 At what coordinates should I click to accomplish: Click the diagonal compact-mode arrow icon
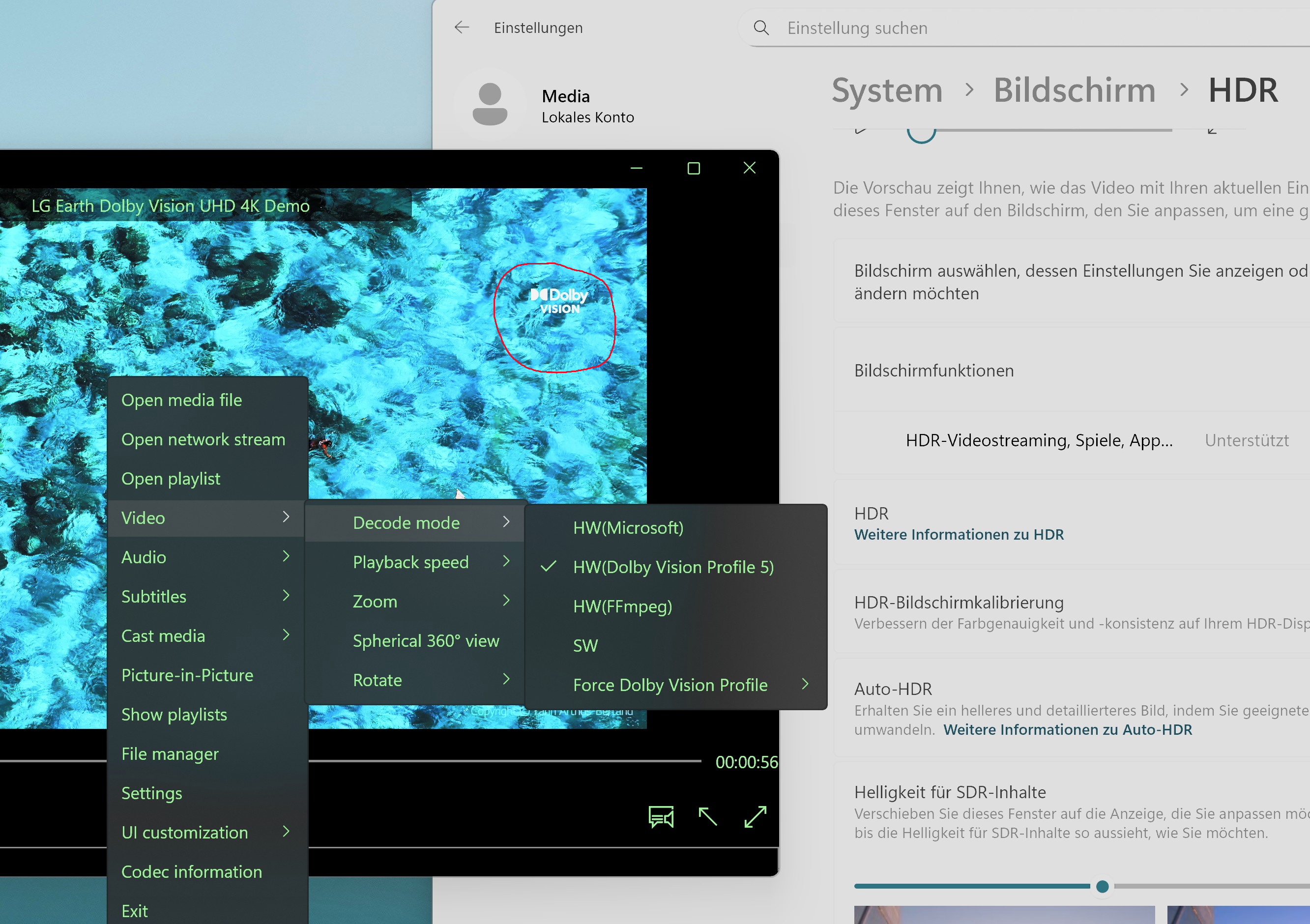point(707,817)
